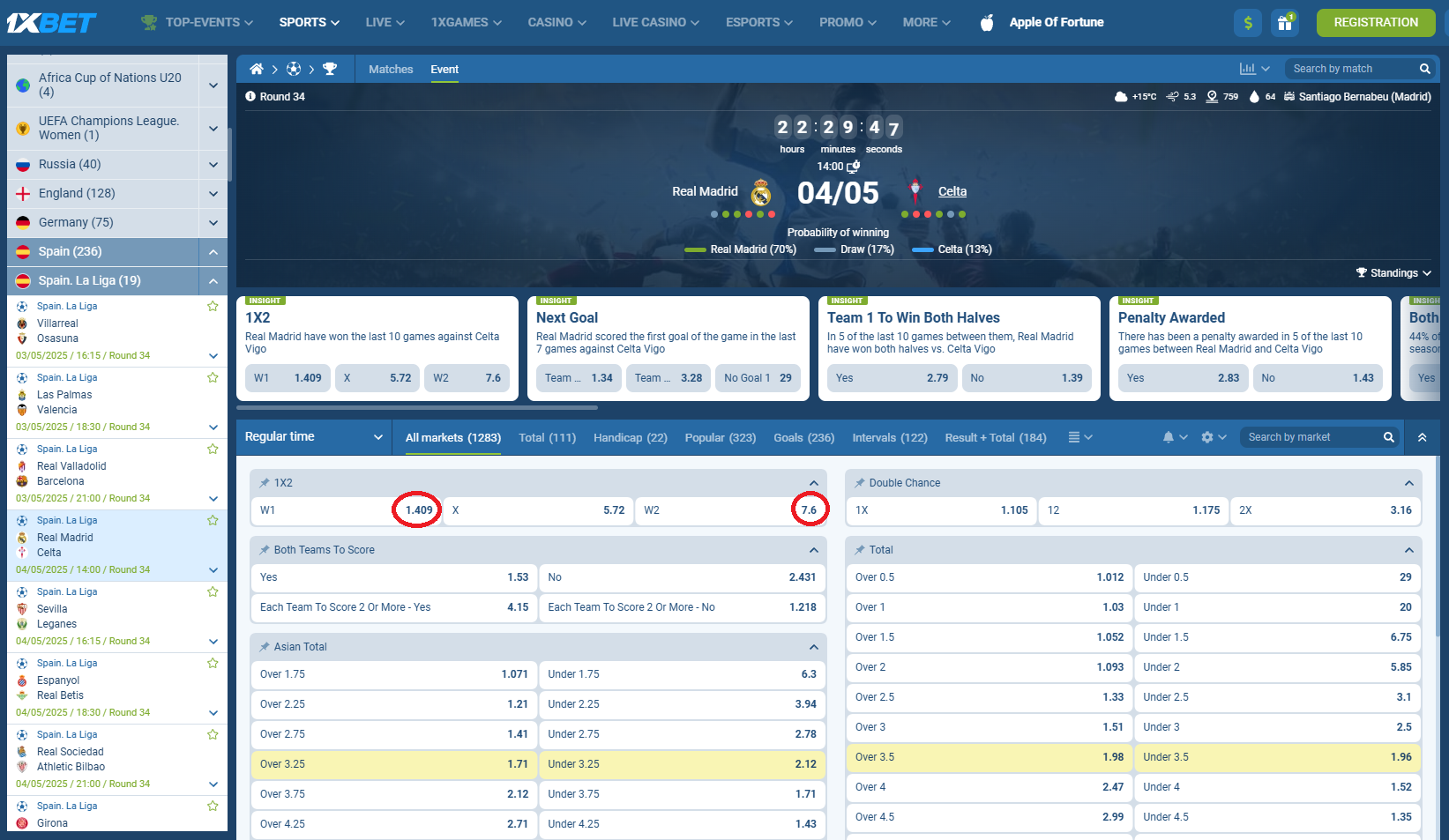Screen dimensions: 1449x840
Task: Pin the Asian Total market
Action: point(264,647)
